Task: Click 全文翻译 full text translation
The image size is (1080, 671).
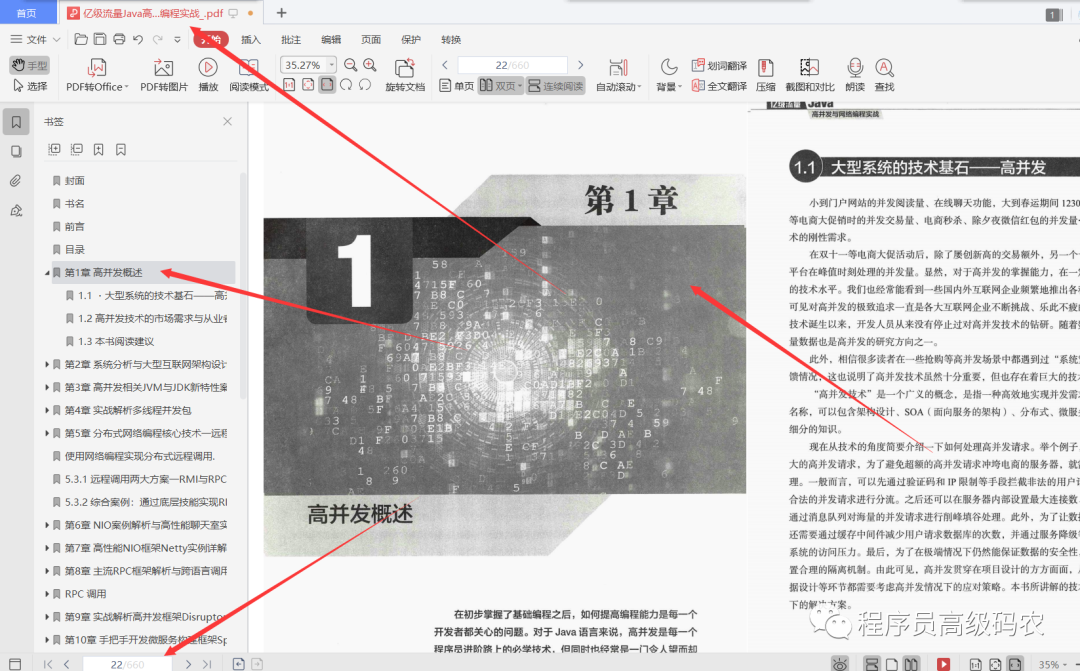Action: point(719,86)
